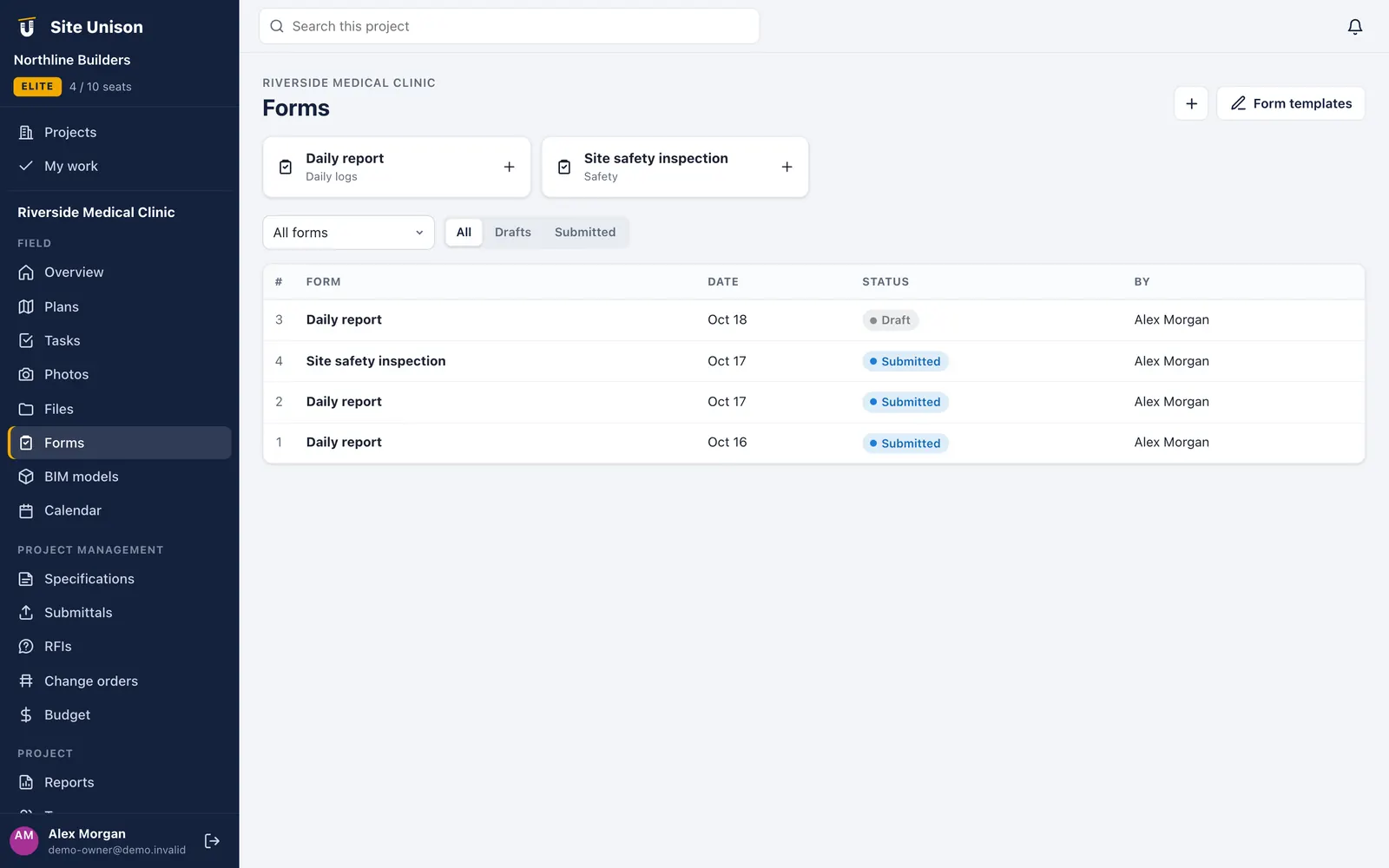Click the Budget dollar sign icon
Image resolution: width=1389 pixels, height=868 pixels.
pyautogui.click(x=26, y=714)
